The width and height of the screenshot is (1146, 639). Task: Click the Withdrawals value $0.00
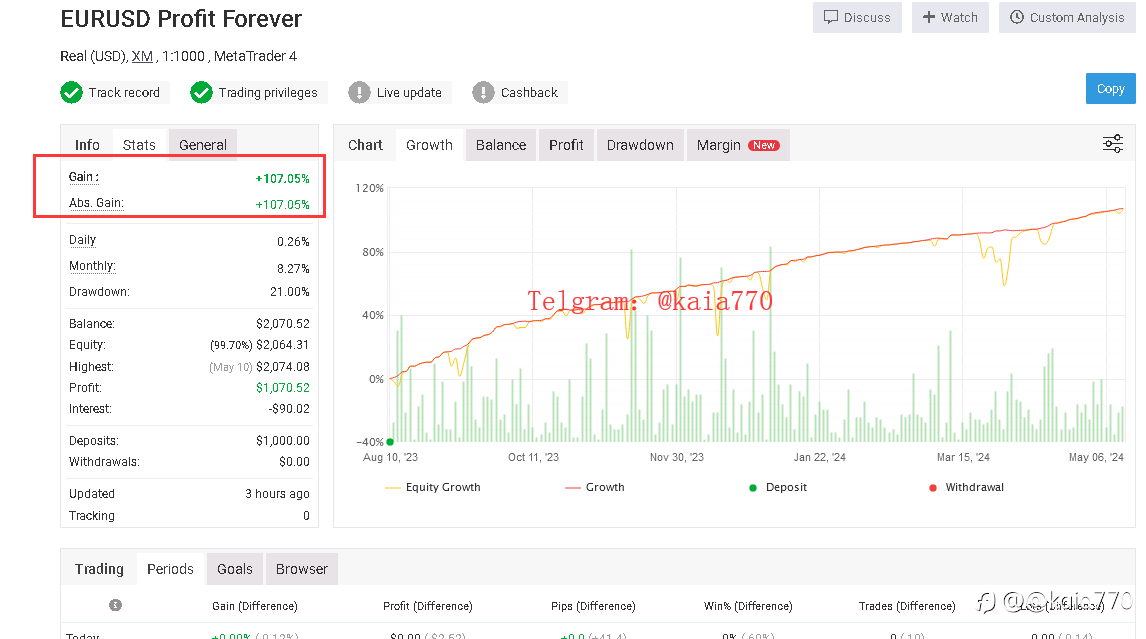[294, 462]
